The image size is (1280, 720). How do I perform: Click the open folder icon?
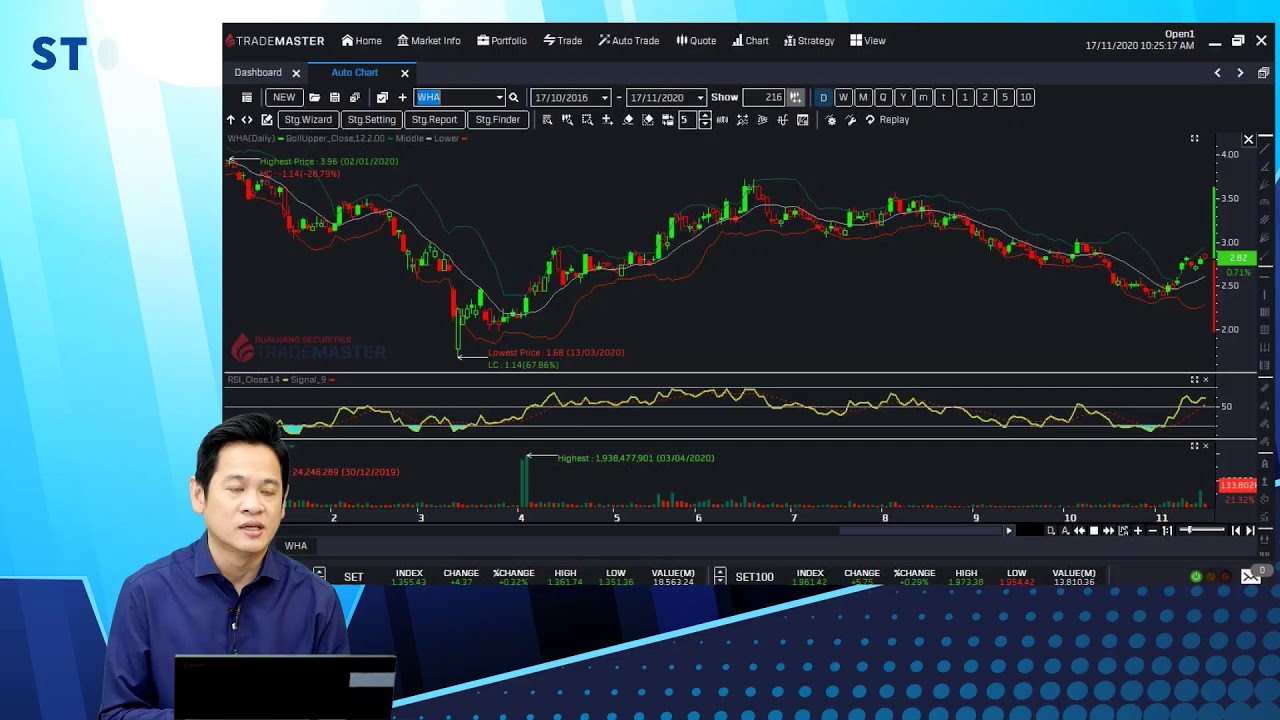tap(314, 97)
